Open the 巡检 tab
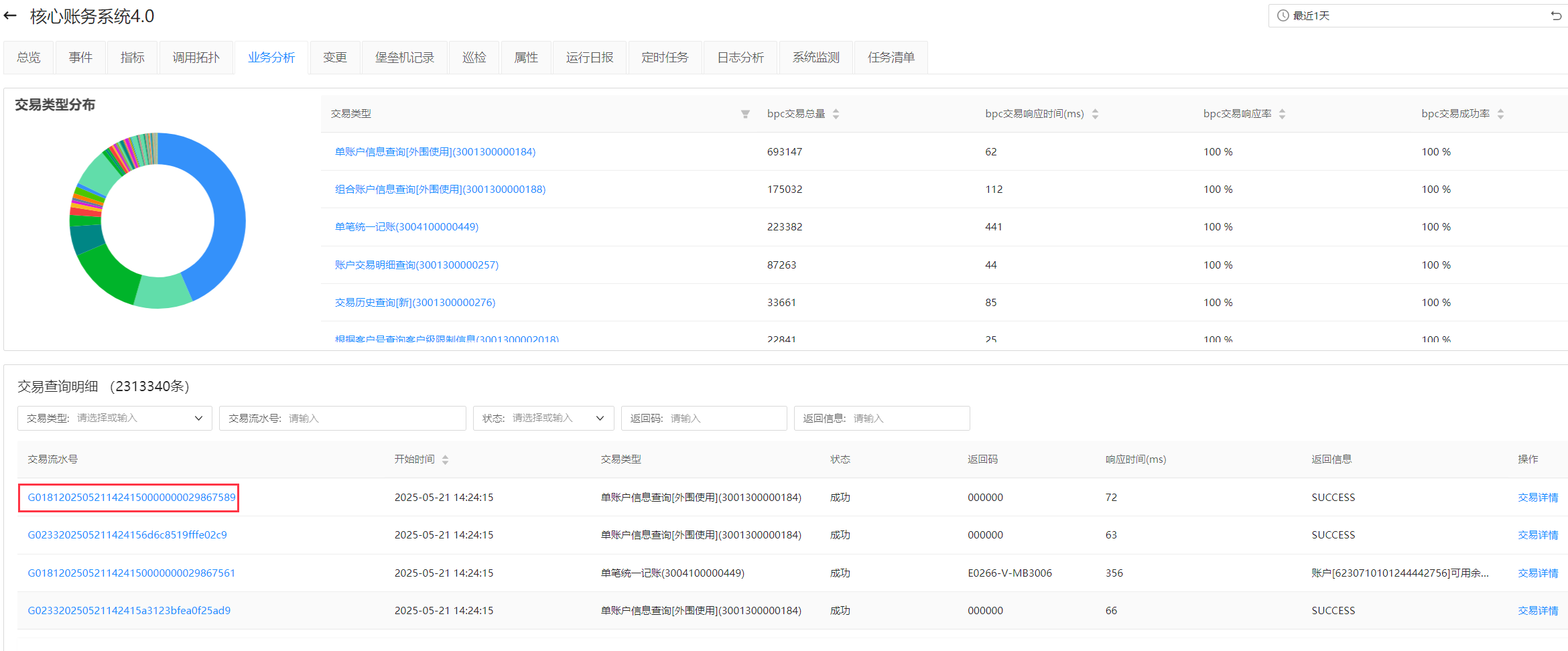 point(474,58)
